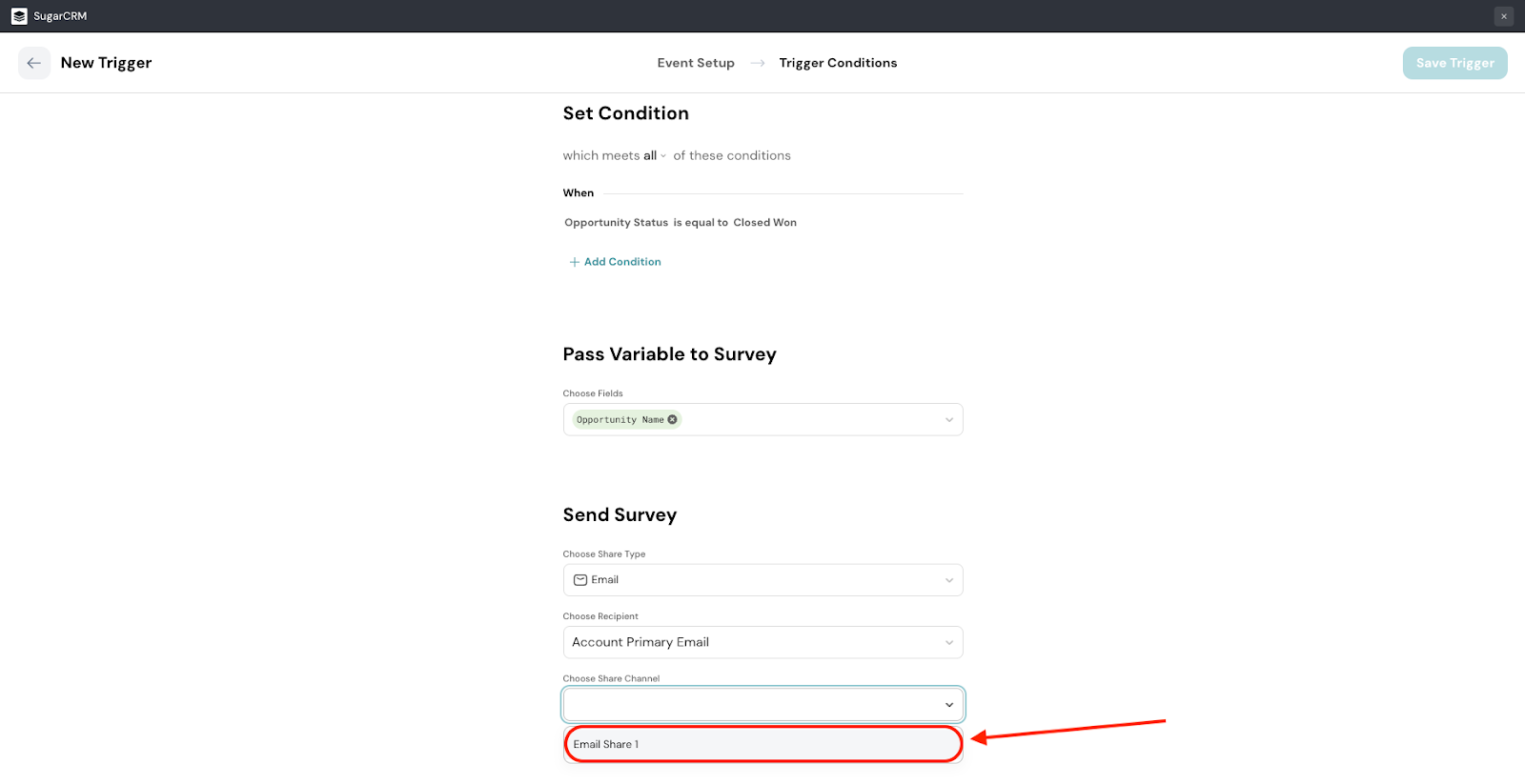
Task: Click the Add Condition link
Action: [622, 262]
